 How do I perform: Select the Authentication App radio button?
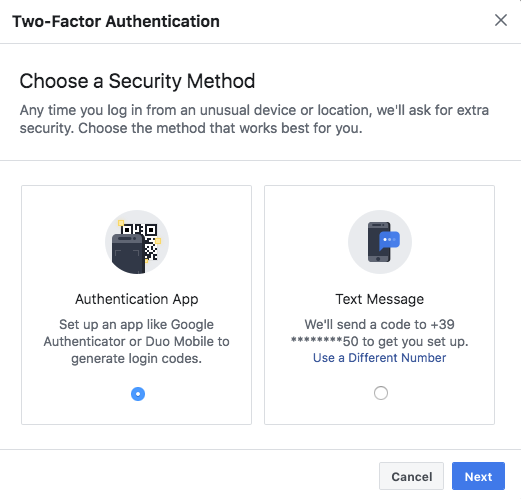click(x=138, y=394)
